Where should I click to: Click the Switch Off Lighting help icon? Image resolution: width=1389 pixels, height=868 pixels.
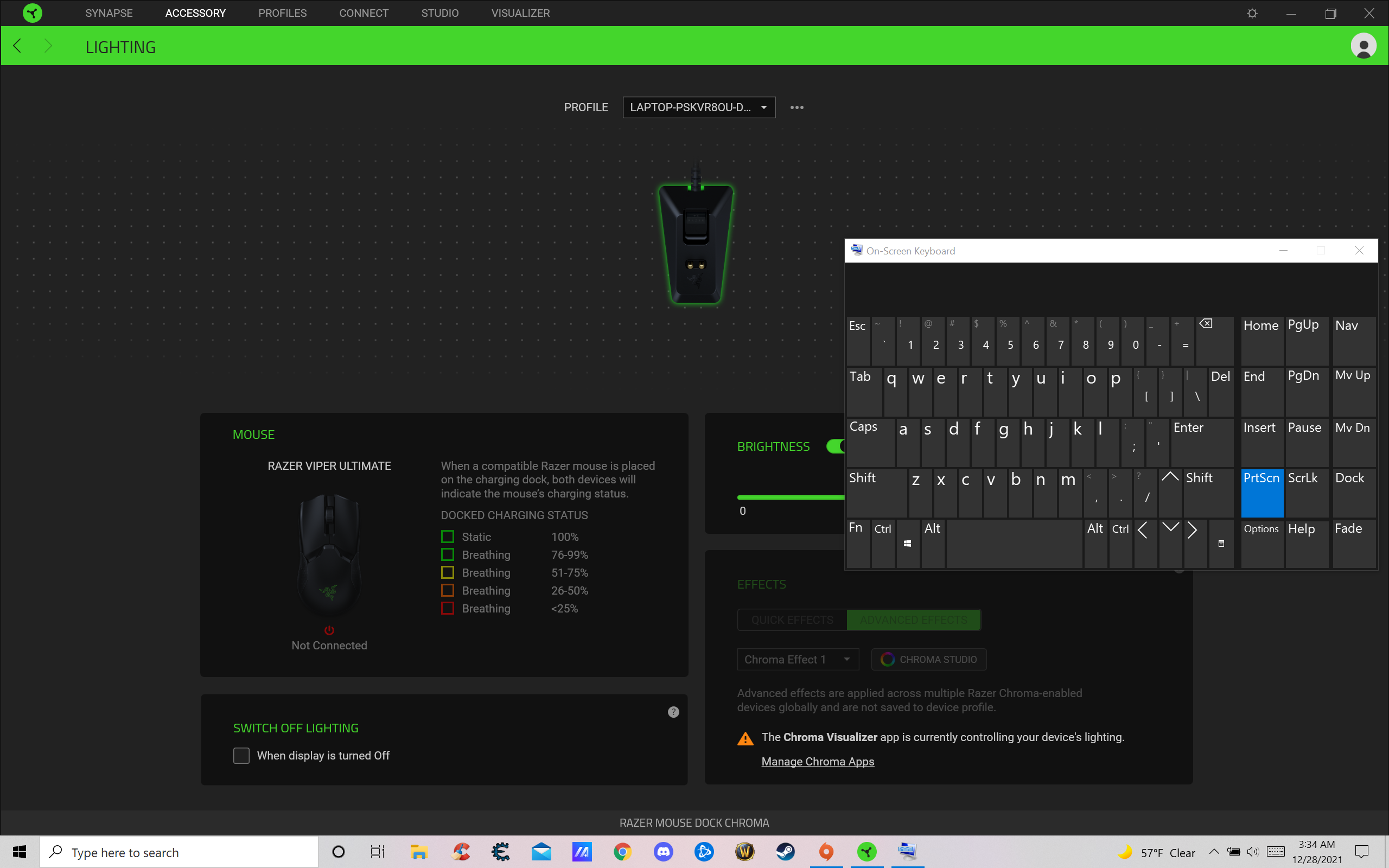pos(673,712)
